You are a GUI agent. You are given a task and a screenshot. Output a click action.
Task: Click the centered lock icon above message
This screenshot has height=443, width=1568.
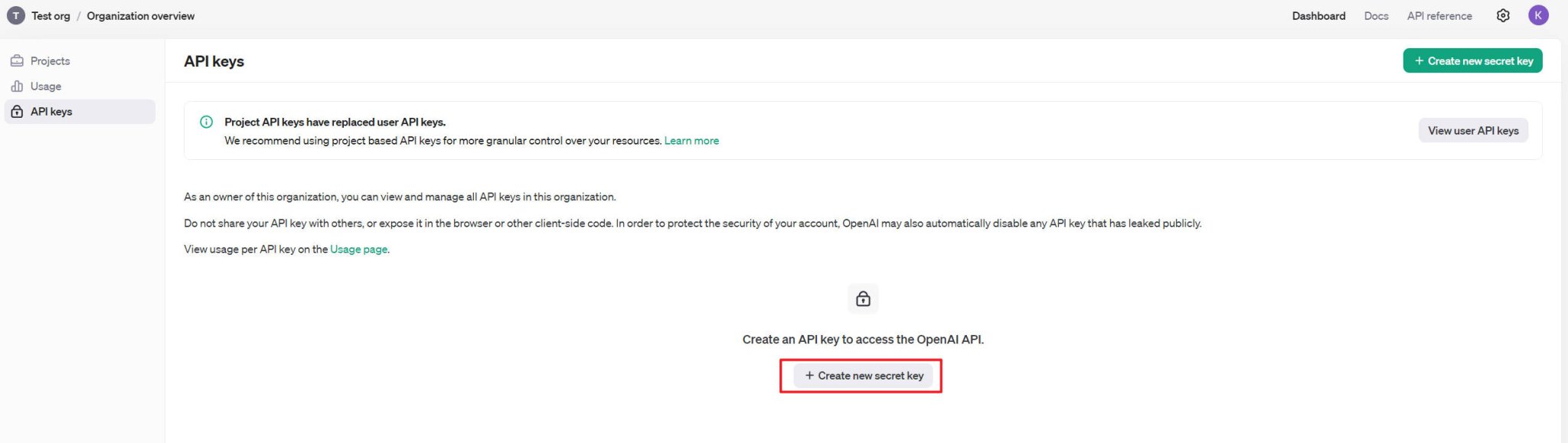(863, 298)
